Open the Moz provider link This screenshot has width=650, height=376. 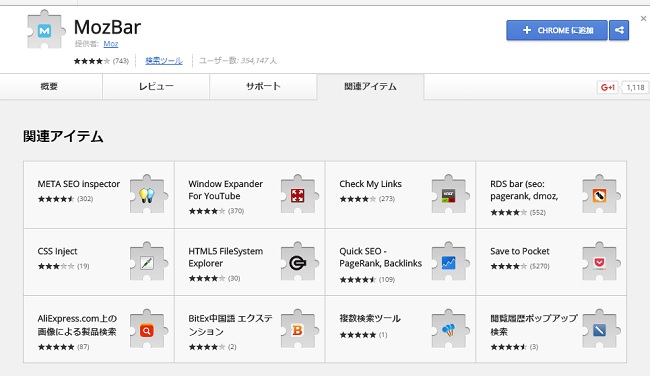point(111,44)
